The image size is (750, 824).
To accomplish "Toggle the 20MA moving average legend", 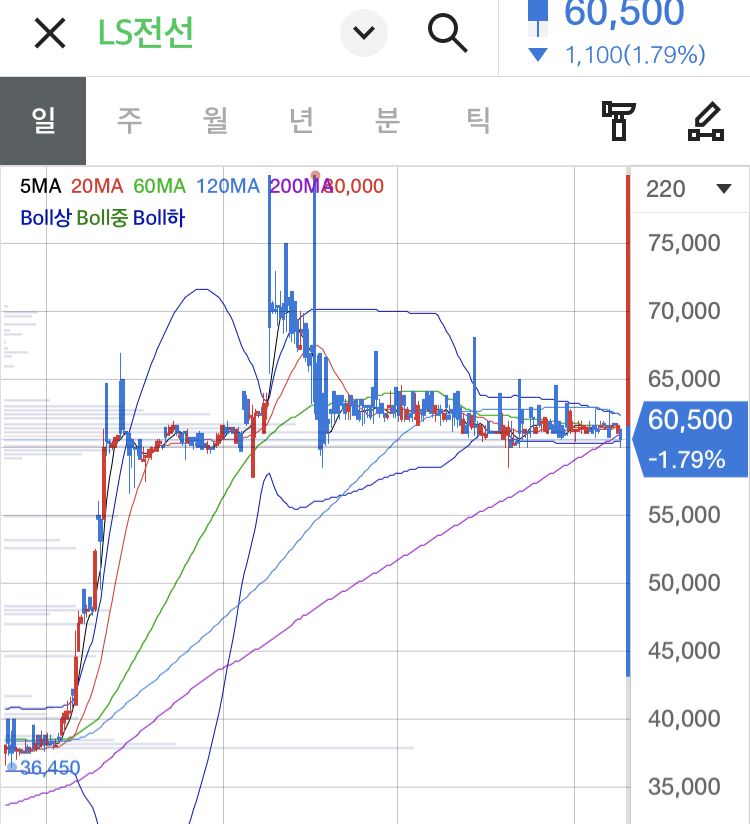I will (x=96, y=186).
